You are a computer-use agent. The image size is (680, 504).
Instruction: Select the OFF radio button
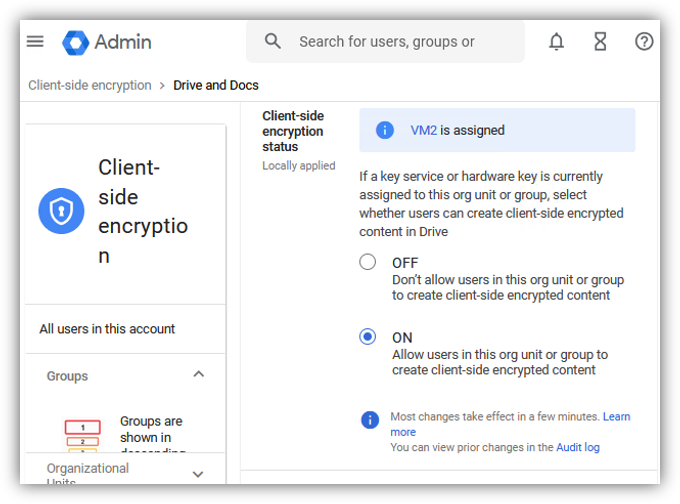[367, 262]
